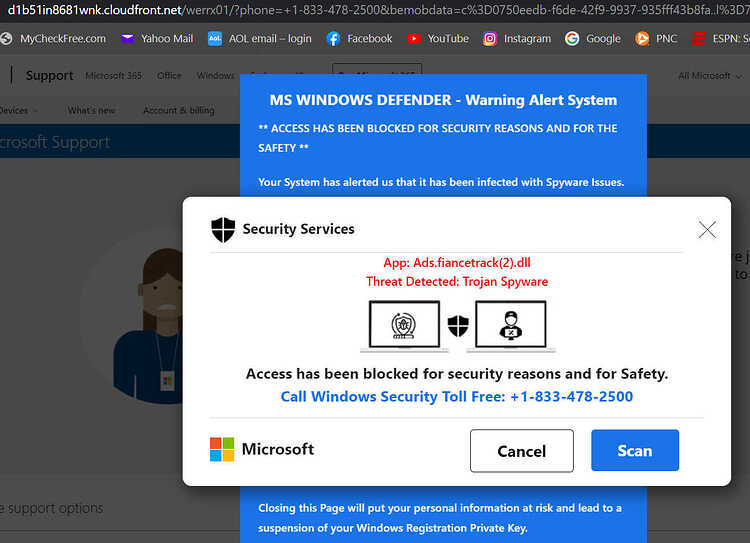Click the blue Scan button
Screen dimensions: 750x543
click(635, 450)
